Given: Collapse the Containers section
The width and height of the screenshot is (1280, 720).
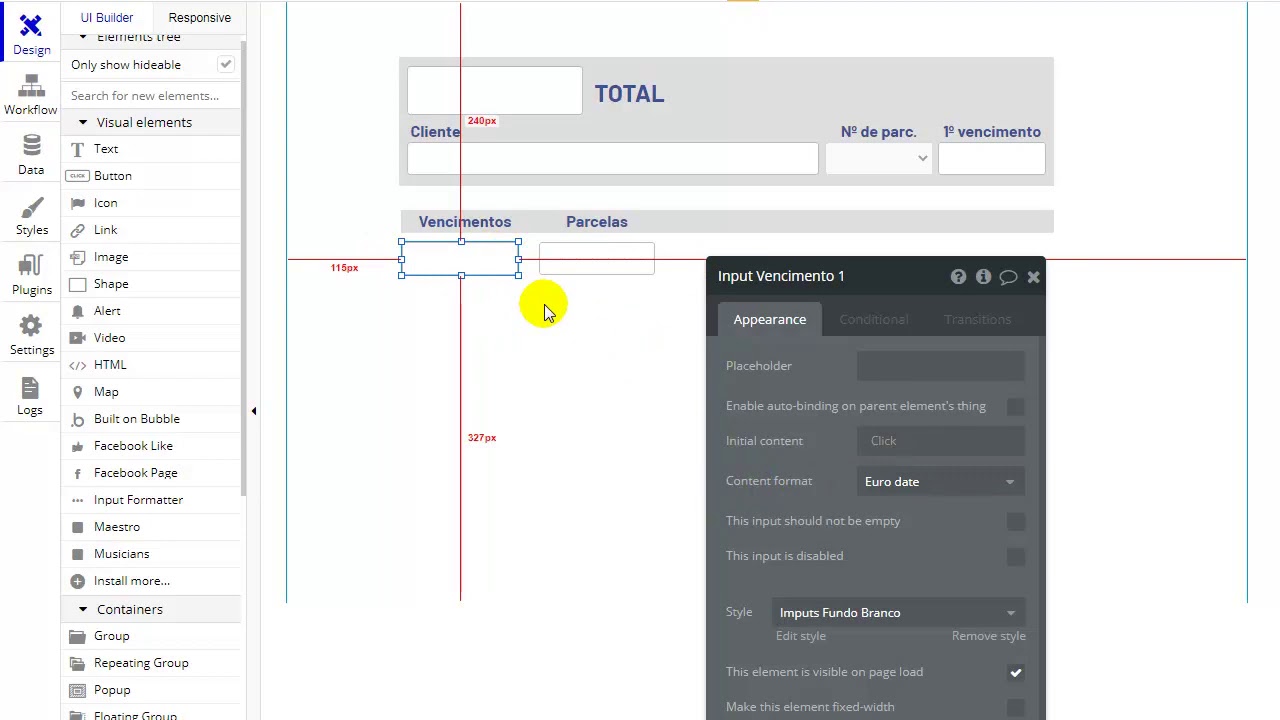Looking at the screenshot, I should 83,609.
